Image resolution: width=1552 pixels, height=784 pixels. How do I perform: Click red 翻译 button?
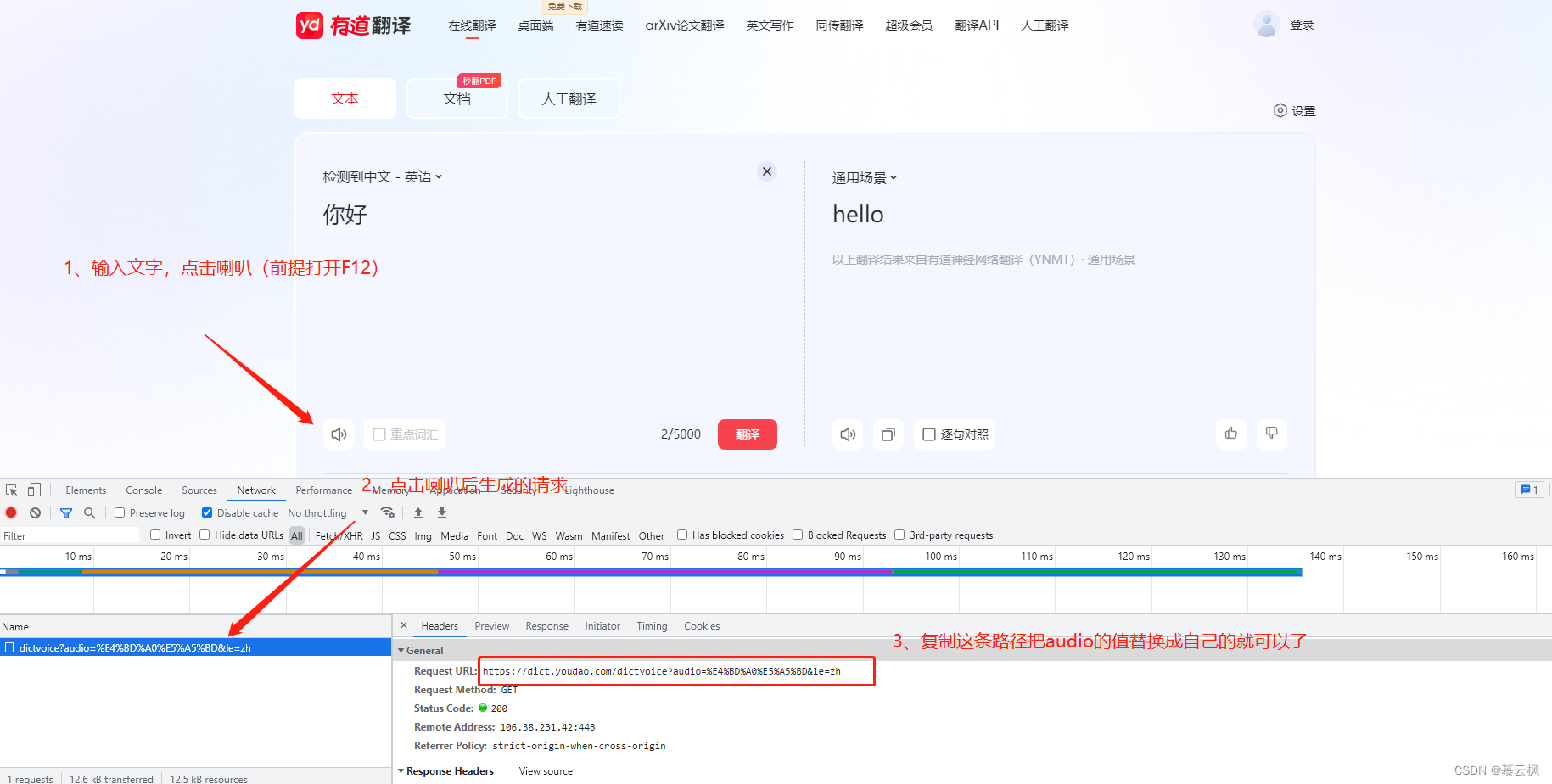click(x=748, y=434)
